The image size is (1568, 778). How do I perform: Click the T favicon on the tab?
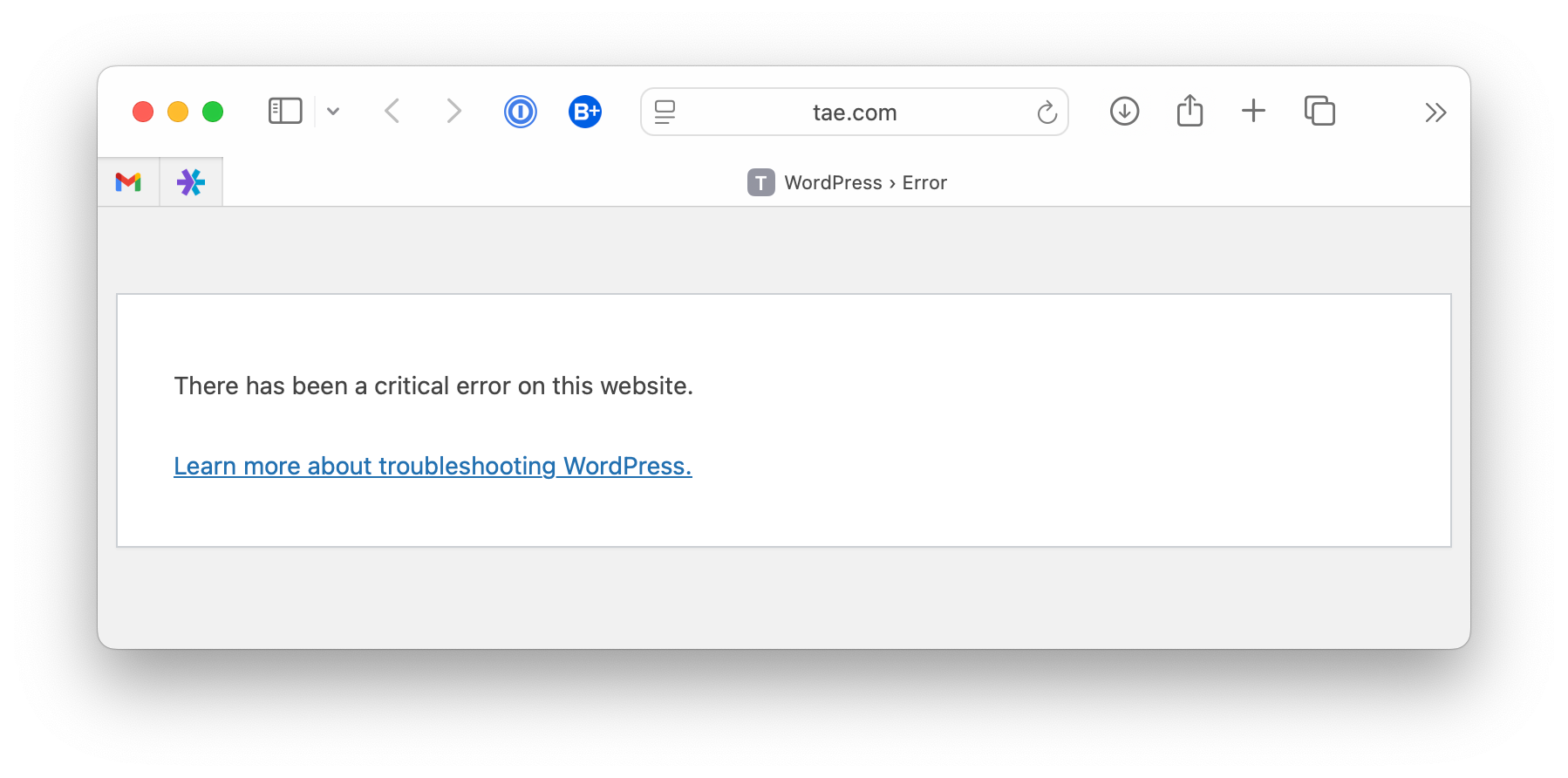760,182
